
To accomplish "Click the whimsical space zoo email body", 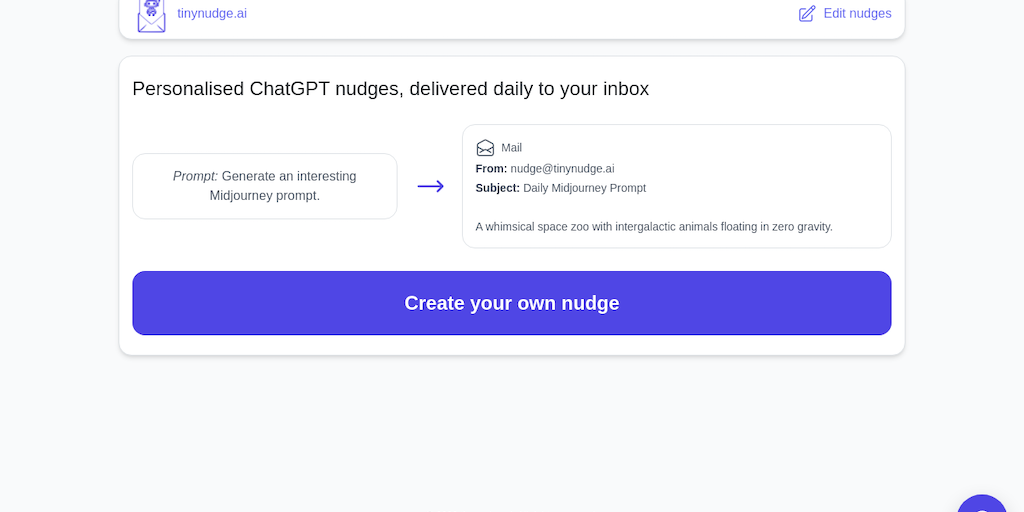I will click(653, 227).
